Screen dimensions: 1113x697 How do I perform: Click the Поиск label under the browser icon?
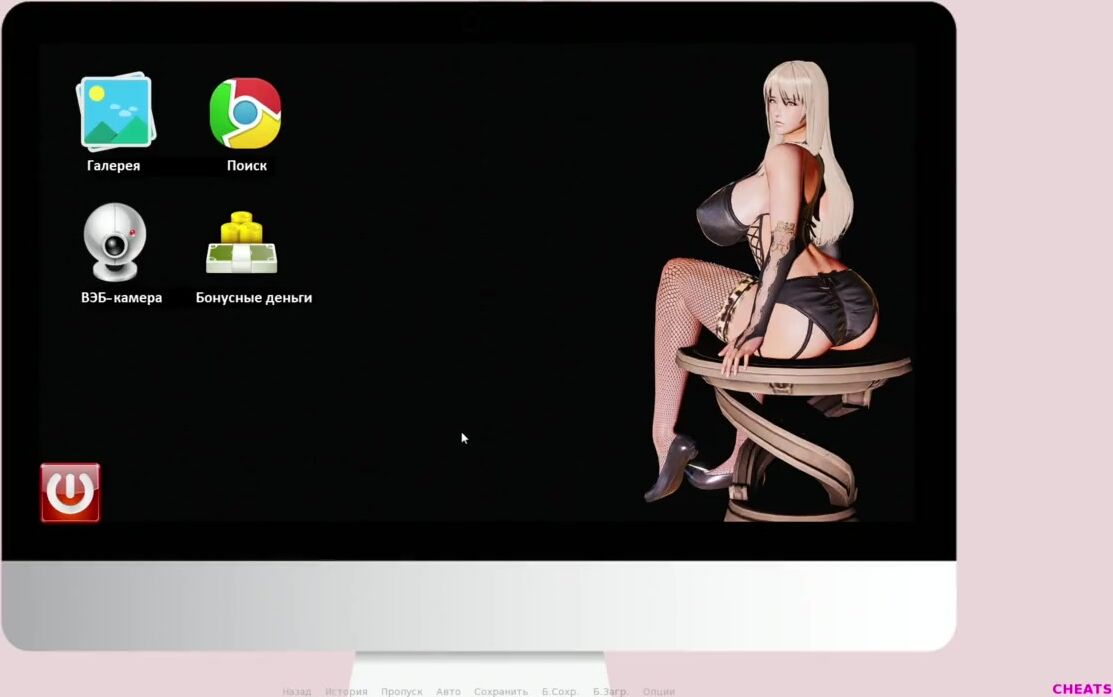pyautogui.click(x=246, y=166)
